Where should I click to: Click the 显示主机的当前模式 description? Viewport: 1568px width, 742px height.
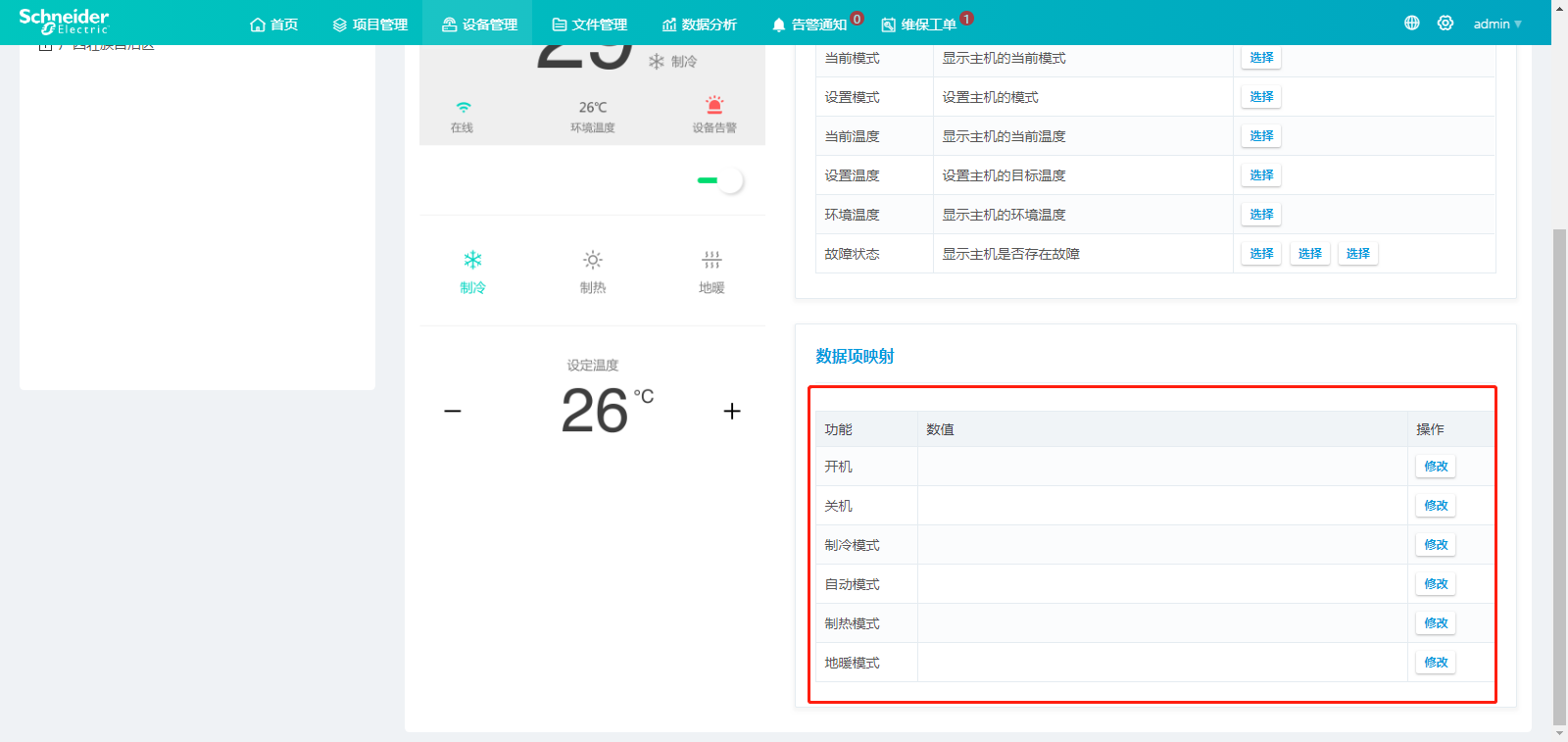click(1004, 58)
